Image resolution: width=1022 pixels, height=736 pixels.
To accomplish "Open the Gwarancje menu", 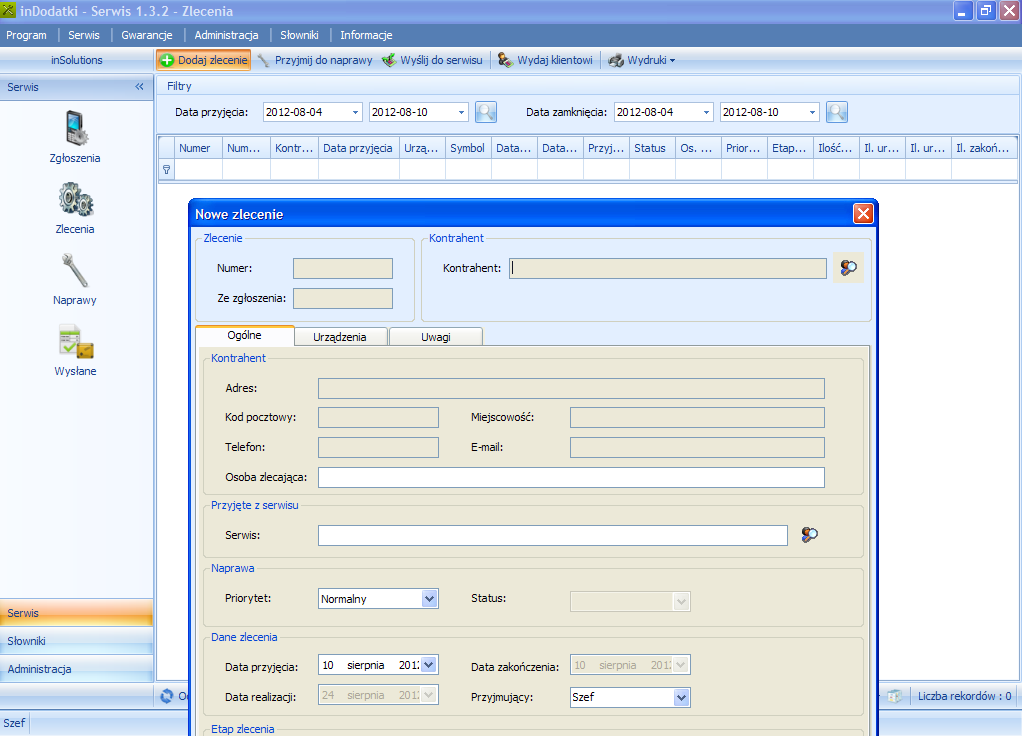I will (x=147, y=35).
